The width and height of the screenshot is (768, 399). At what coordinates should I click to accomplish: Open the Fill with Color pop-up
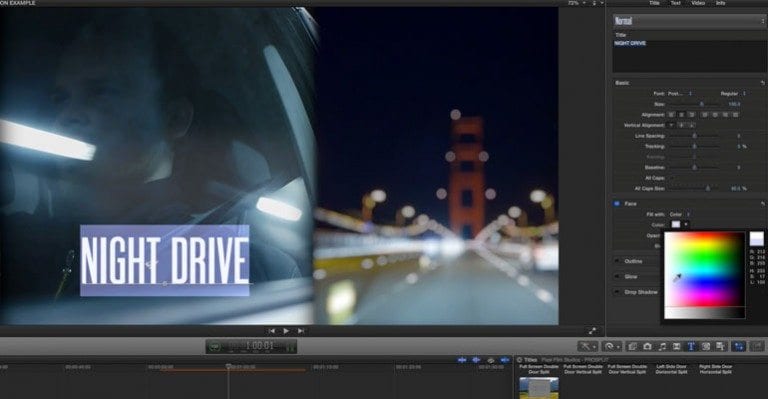coord(680,214)
